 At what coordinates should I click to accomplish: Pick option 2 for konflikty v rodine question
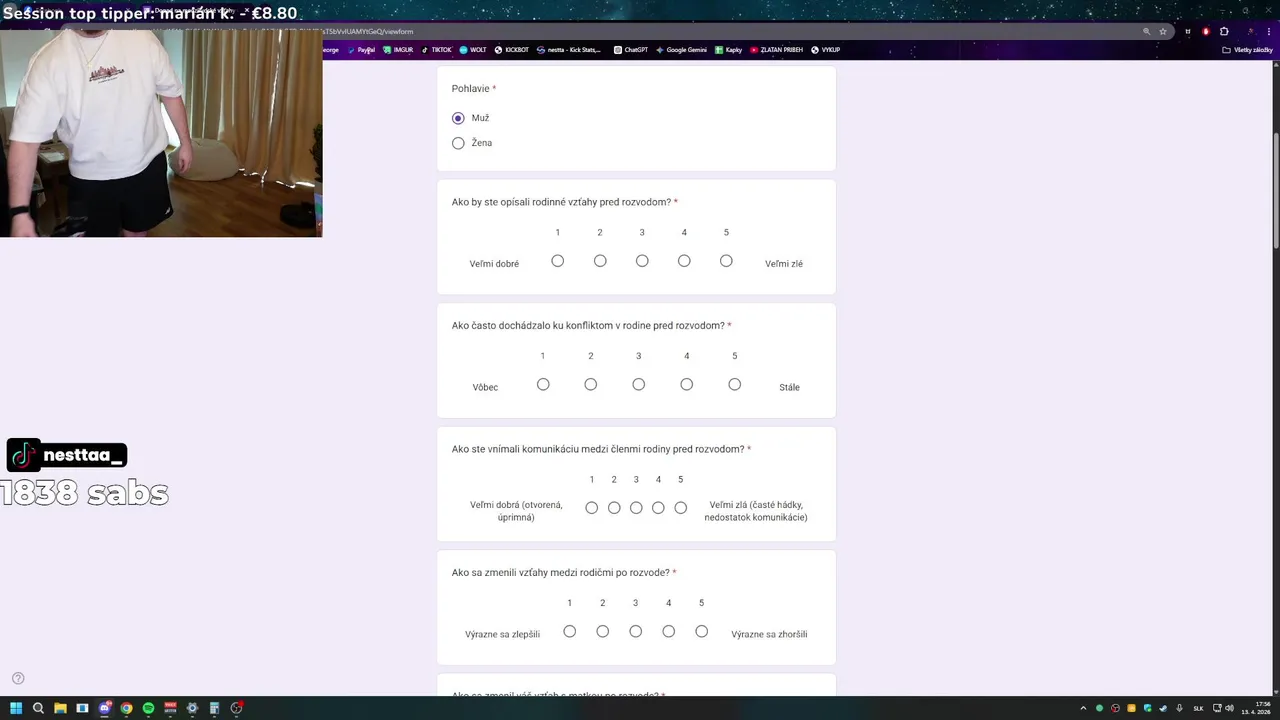click(591, 384)
